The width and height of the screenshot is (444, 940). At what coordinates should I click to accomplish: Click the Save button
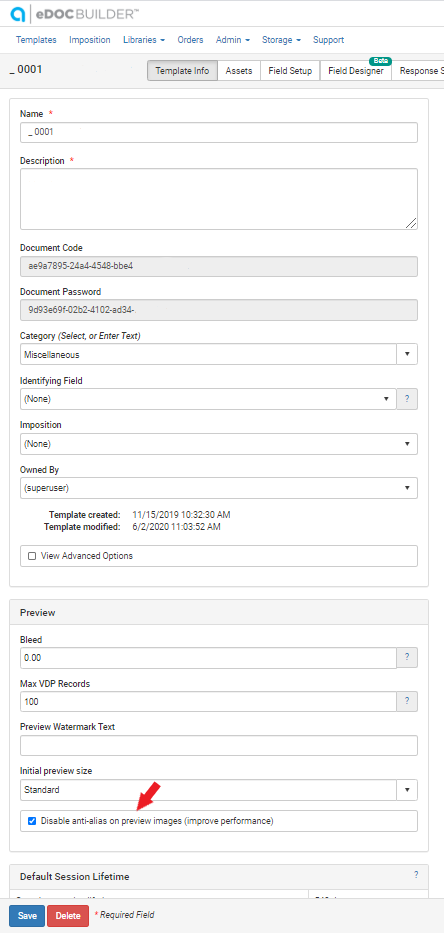(x=27, y=915)
